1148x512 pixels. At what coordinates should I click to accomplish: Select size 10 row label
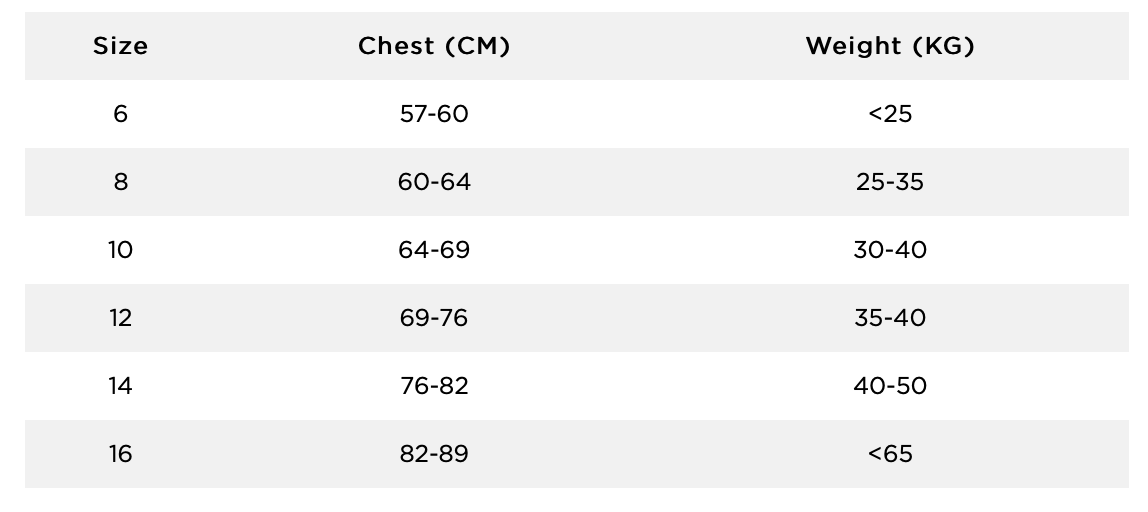coord(120,250)
